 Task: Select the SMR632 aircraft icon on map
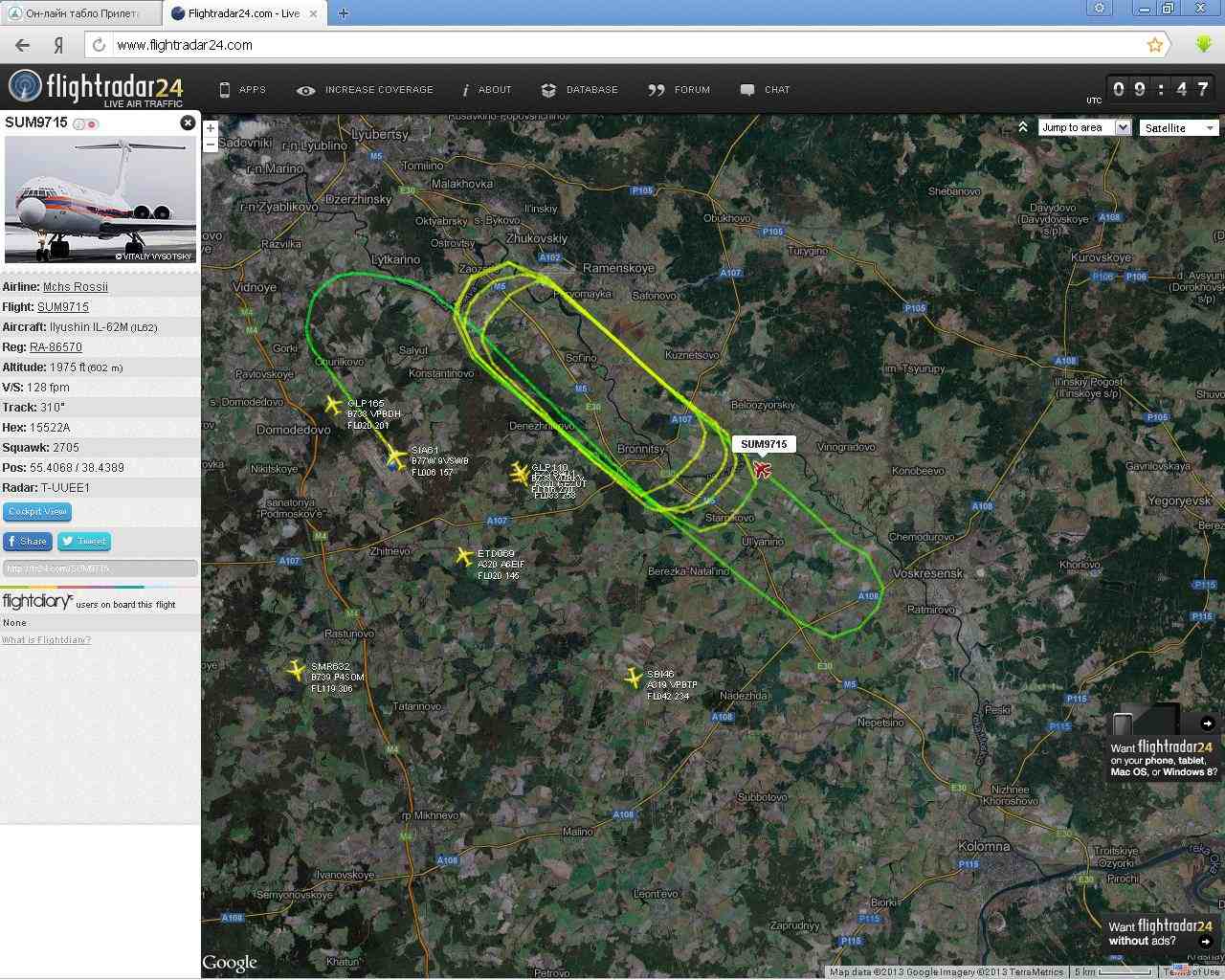pyautogui.click(x=297, y=669)
